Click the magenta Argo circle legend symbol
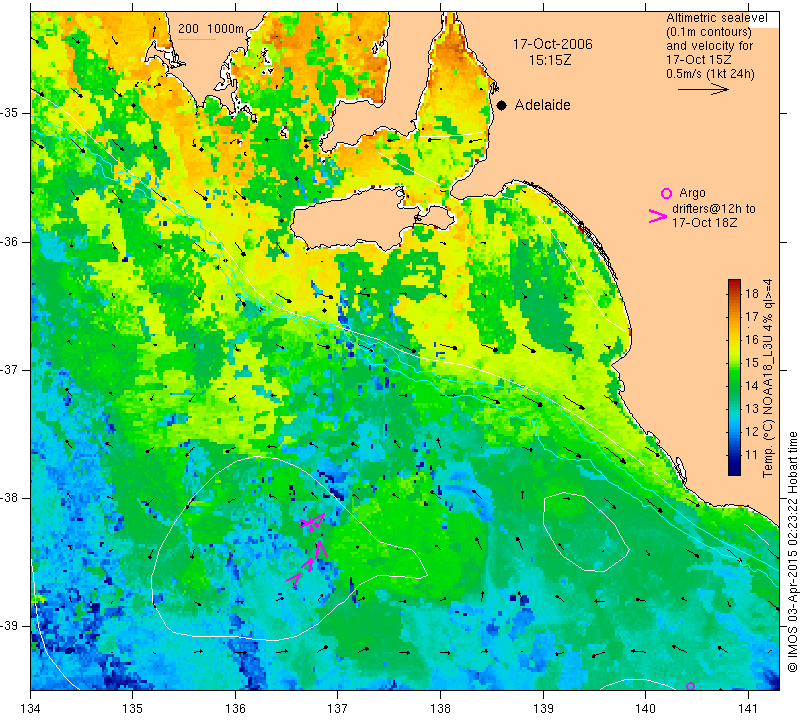Viewport: 800px width, 720px height. (666, 193)
